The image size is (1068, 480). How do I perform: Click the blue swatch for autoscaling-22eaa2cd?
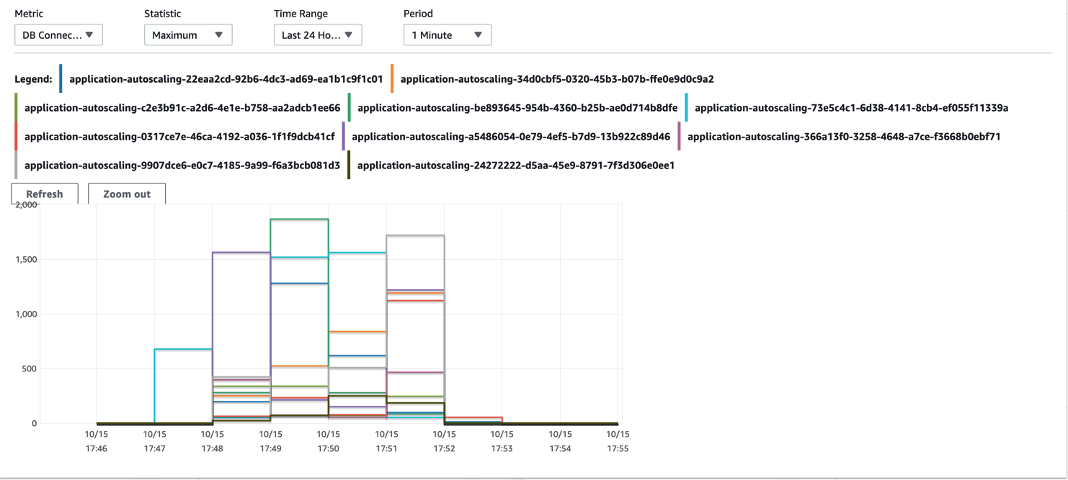coord(61,78)
